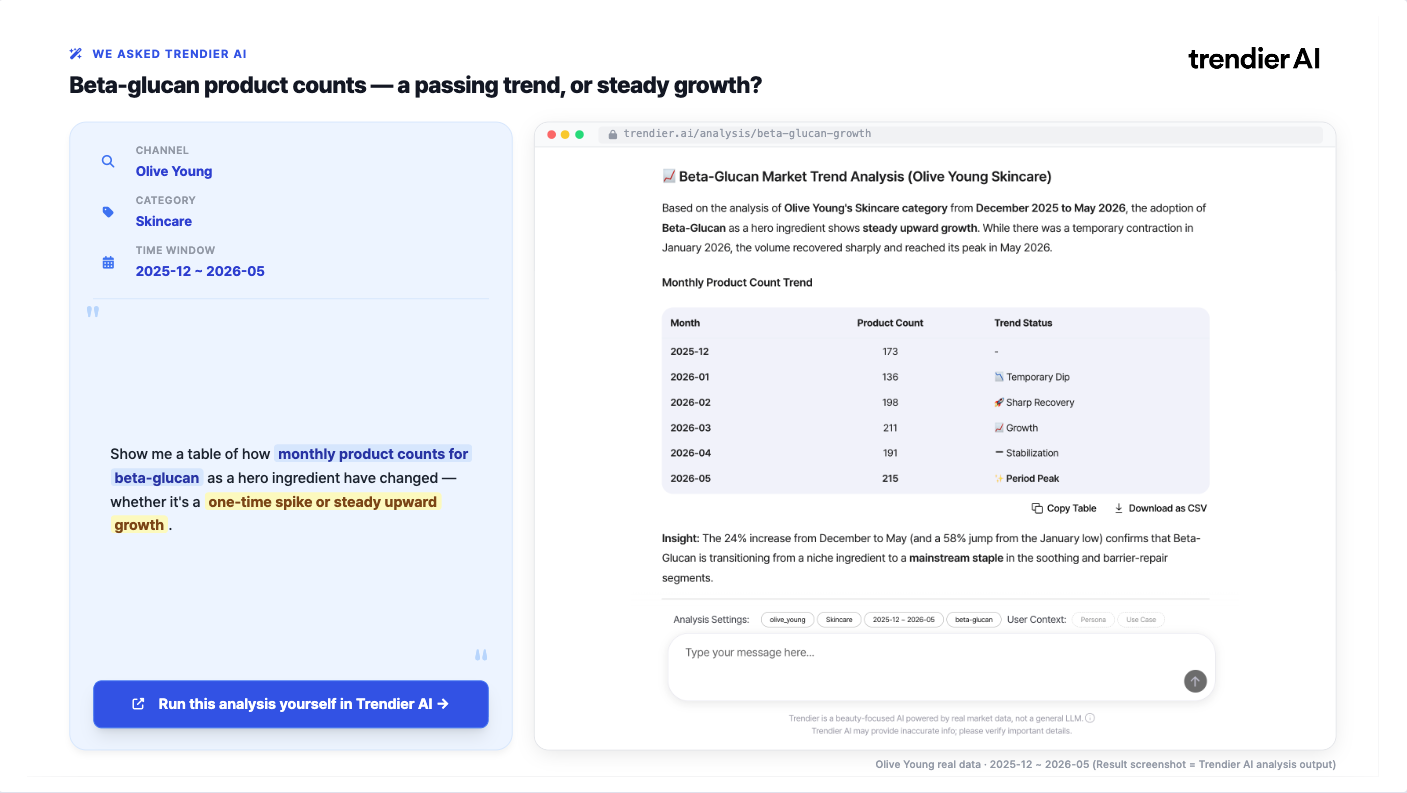Click the info icon after the disclaimer
Image resolution: width=1407 pixels, height=793 pixels.
pyautogui.click(x=1090, y=718)
